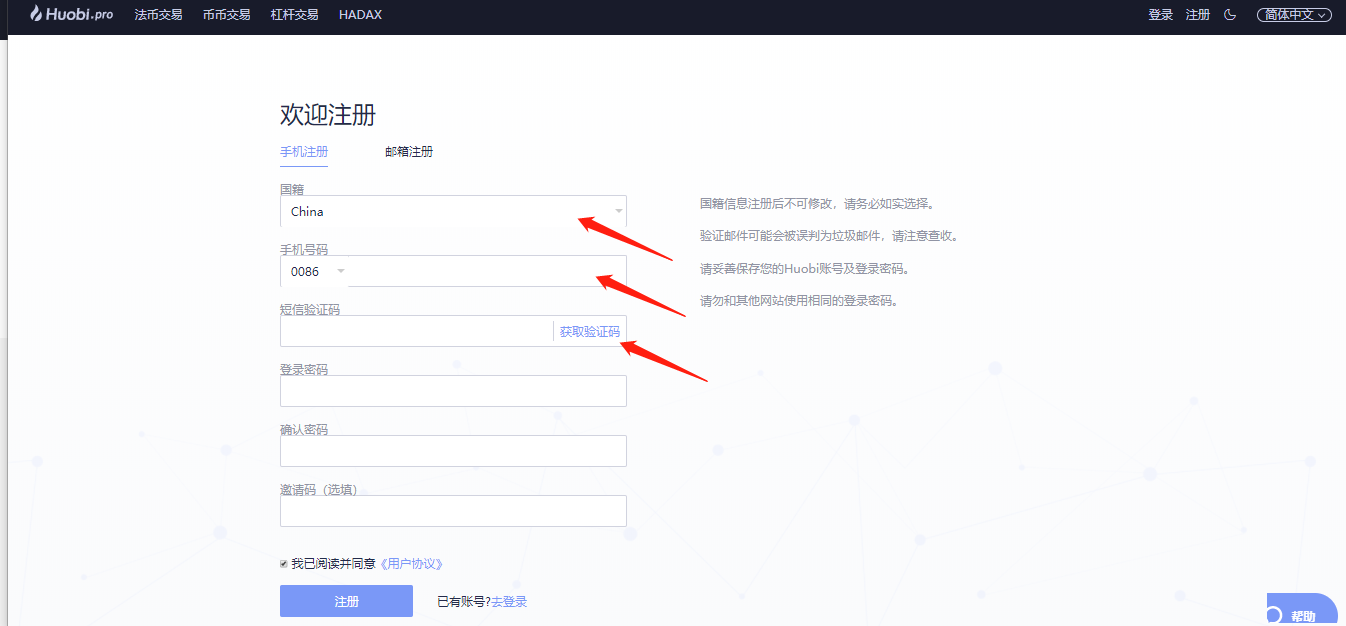The width and height of the screenshot is (1346, 626).
Task: Open the 简体中文 language selector
Action: point(1294,15)
